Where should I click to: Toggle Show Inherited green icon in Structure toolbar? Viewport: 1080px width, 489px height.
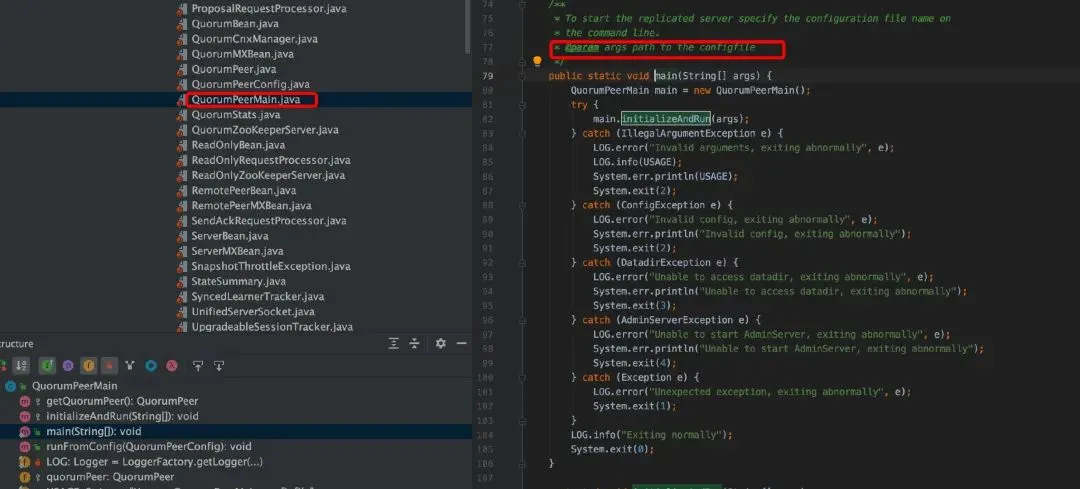pos(47,366)
